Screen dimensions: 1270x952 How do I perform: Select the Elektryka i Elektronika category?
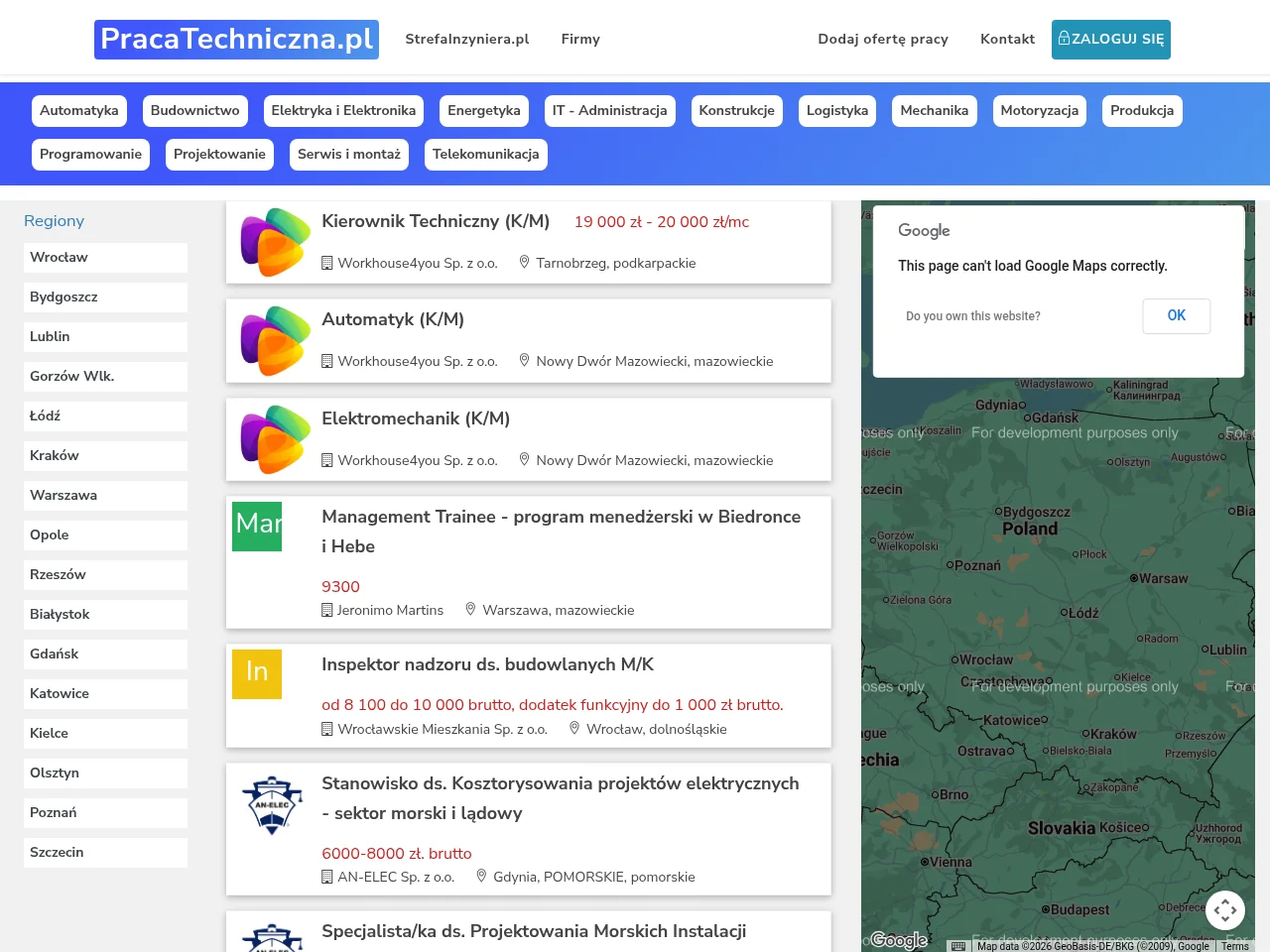point(343,111)
